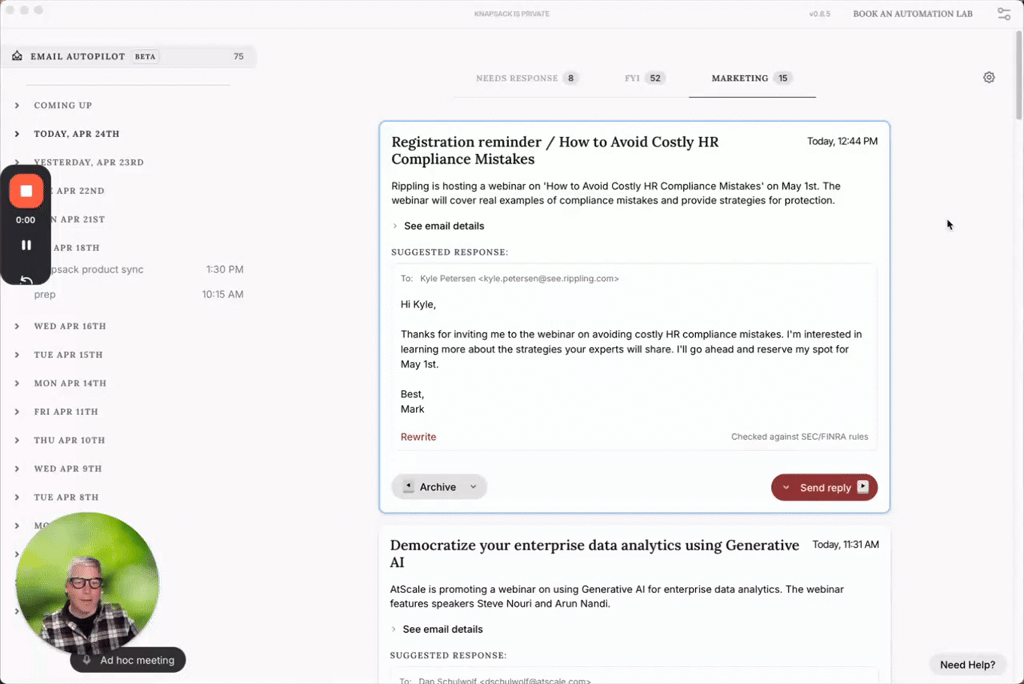Send the suggested reply to Kyle

[824, 487]
